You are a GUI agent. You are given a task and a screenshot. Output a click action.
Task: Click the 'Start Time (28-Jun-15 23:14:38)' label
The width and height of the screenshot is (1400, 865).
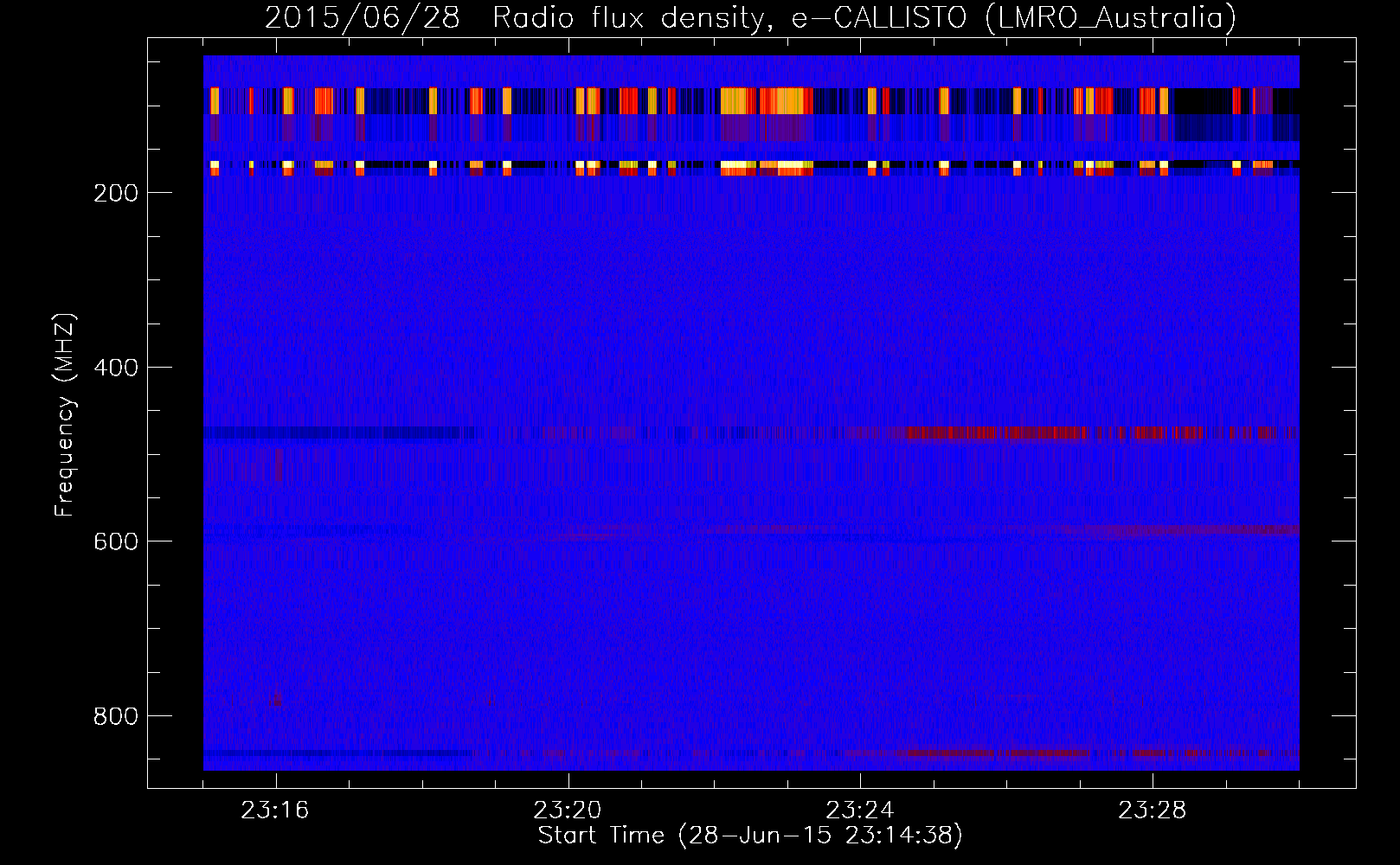[x=750, y=836]
